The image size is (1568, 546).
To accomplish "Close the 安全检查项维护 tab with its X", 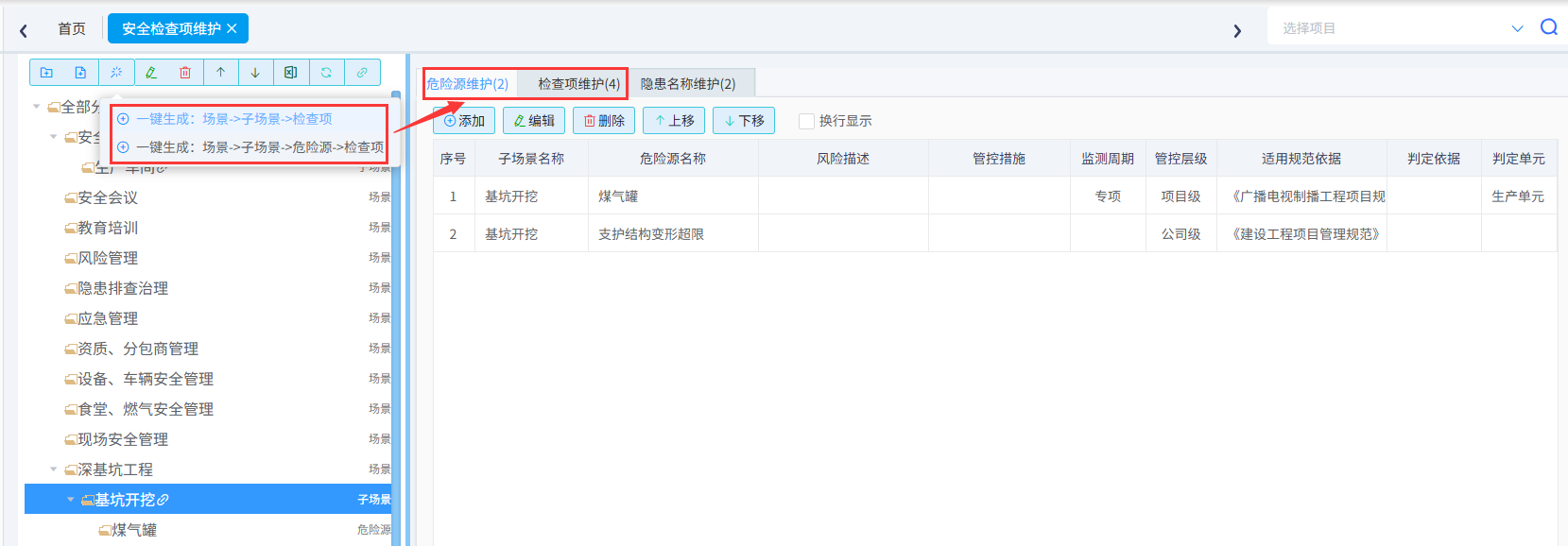I will pyautogui.click(x=232, y=28).
